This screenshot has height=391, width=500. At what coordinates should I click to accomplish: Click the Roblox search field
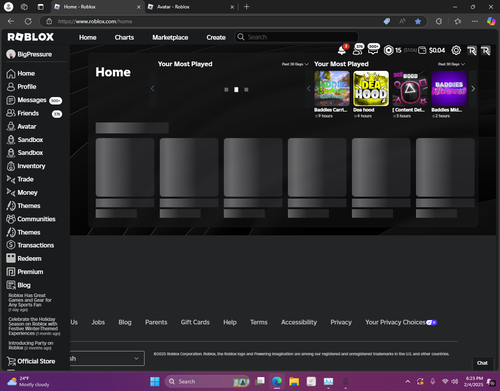pyautogui.click(x=297, y=37)
